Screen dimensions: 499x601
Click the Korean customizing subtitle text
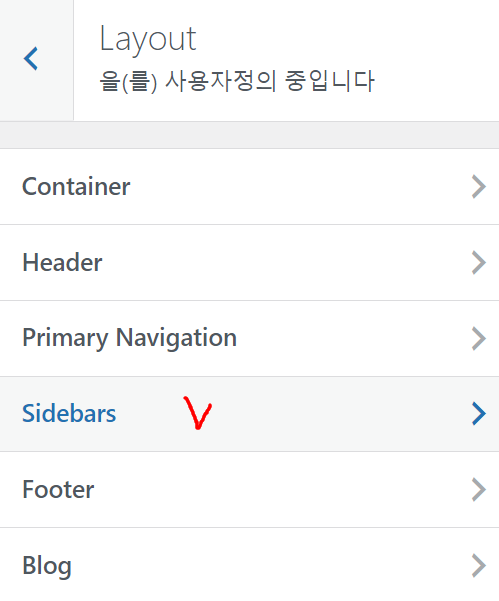coord(236,81)
